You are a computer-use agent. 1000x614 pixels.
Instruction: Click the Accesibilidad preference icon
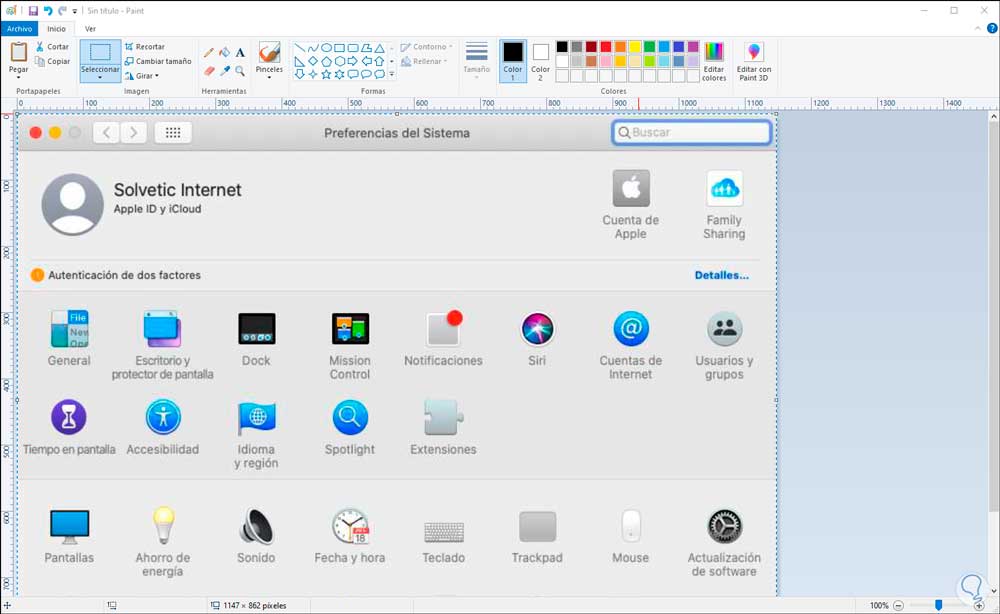(x=163, y=417)
